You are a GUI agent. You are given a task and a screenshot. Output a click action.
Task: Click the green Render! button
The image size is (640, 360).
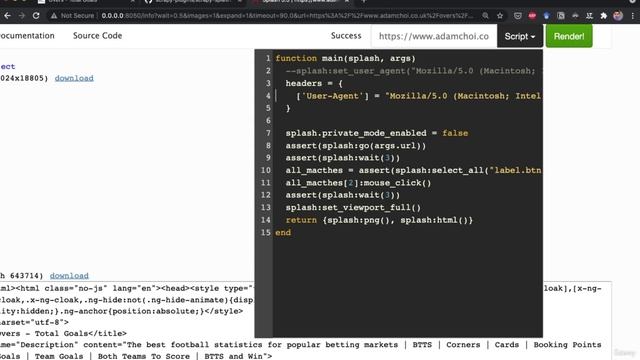(x=569, y=36)
